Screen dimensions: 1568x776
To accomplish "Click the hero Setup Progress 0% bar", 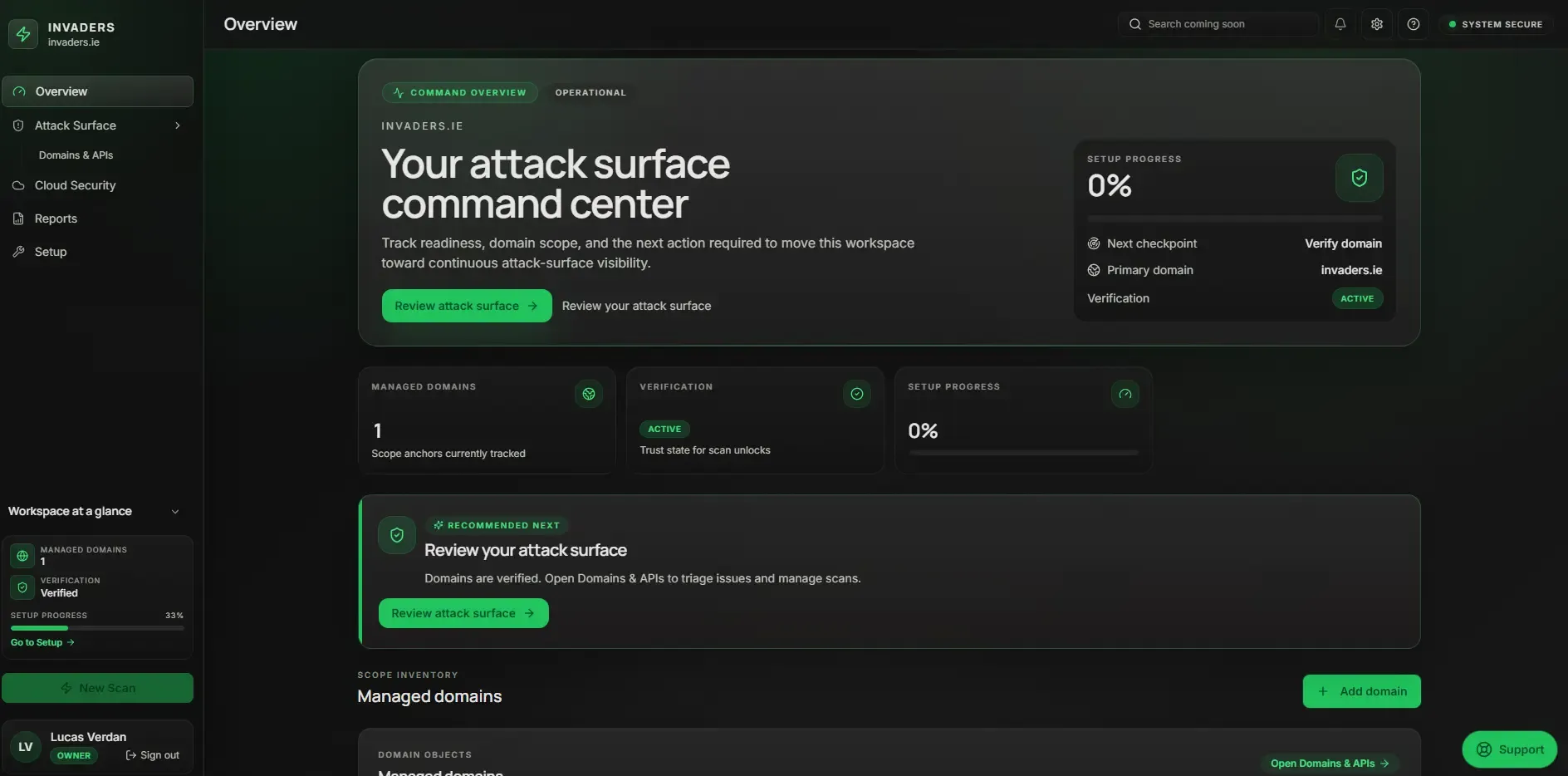I will 1235,219.
